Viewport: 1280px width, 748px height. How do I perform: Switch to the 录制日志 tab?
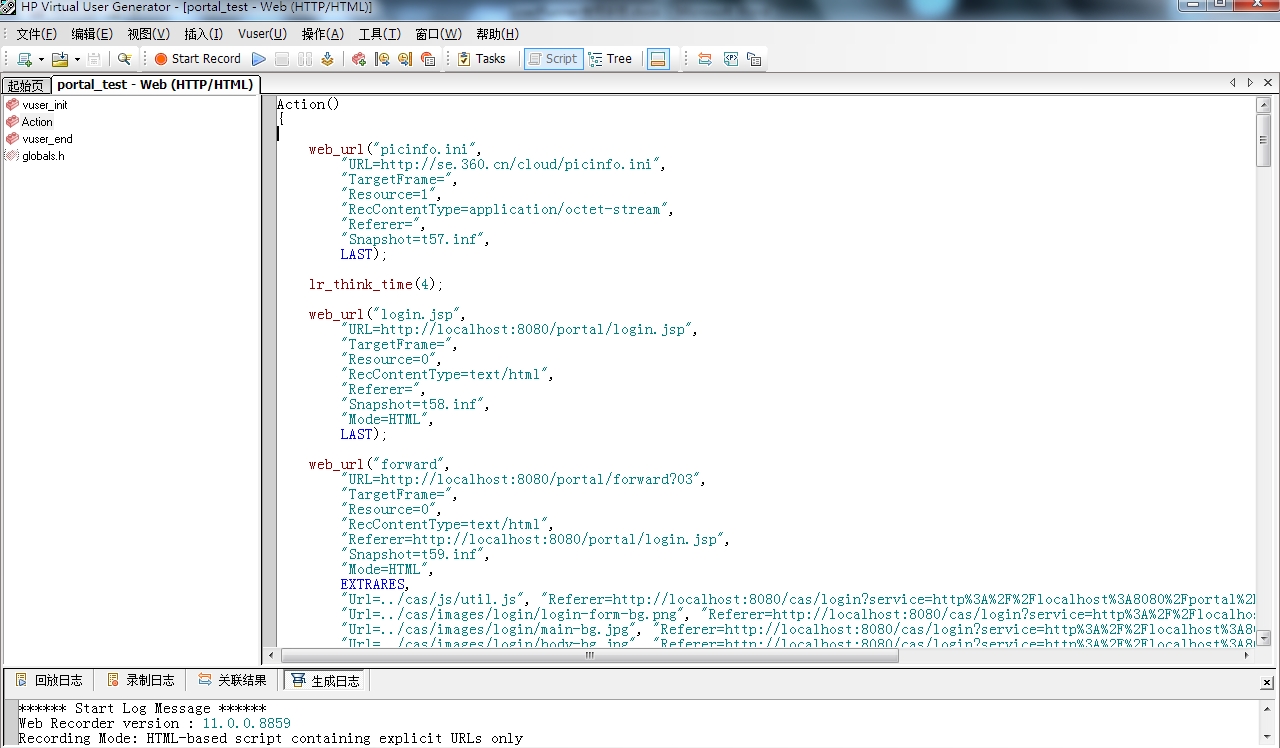coord(141,680)
